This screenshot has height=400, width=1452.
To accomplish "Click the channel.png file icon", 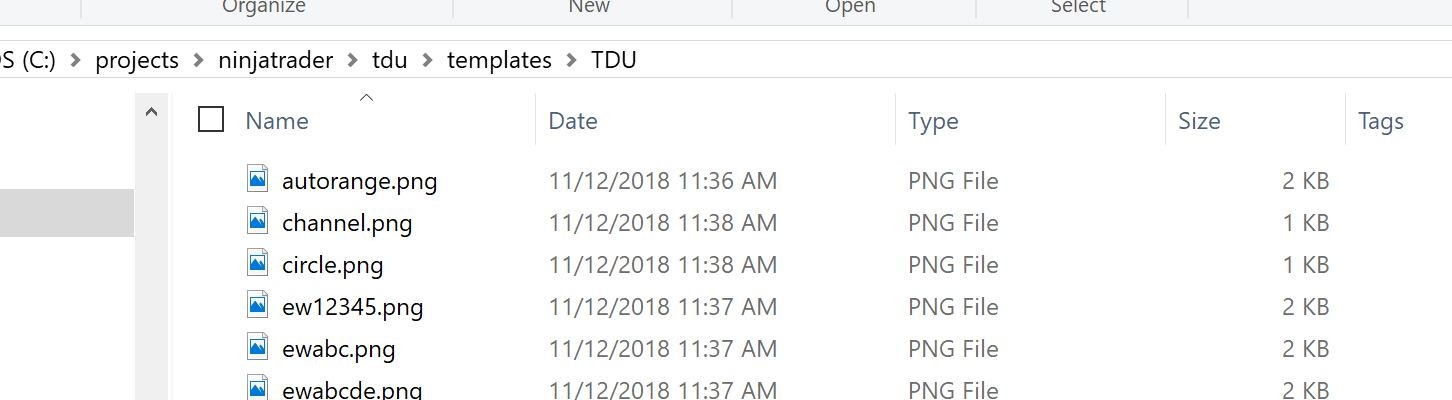I will coord(258,222).
